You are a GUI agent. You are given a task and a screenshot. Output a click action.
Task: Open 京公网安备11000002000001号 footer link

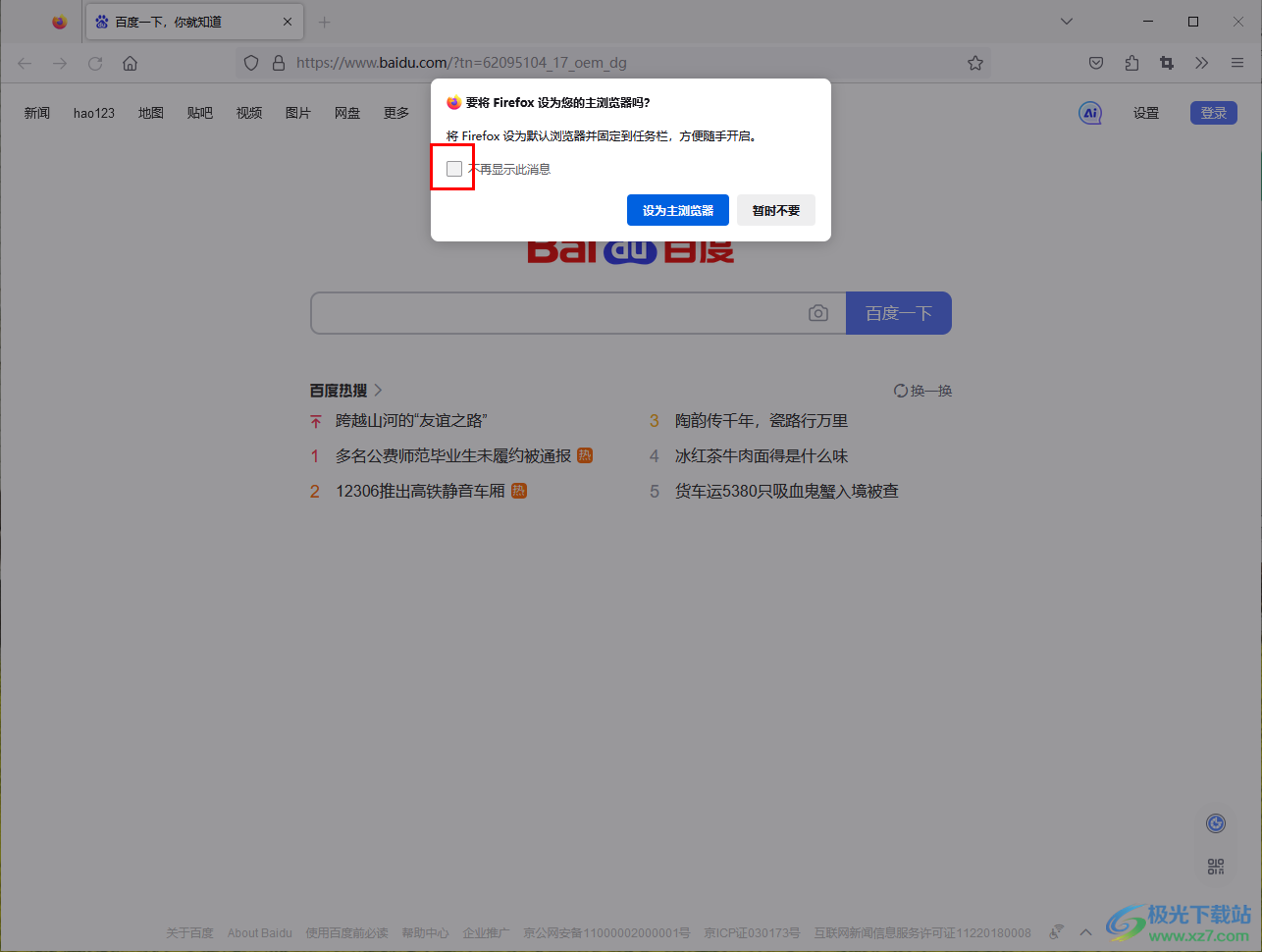(x=607, y=933)
